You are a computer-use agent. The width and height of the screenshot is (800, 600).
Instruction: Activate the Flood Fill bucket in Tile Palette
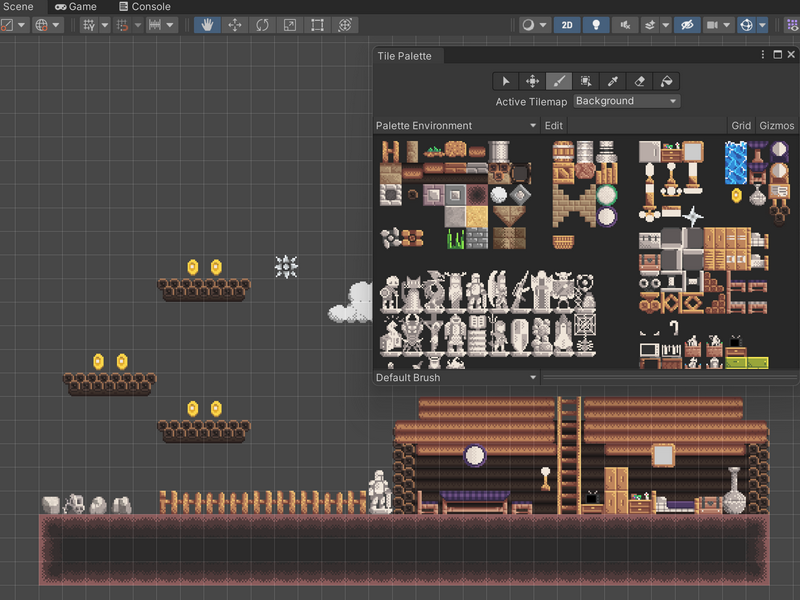point(666,81)
